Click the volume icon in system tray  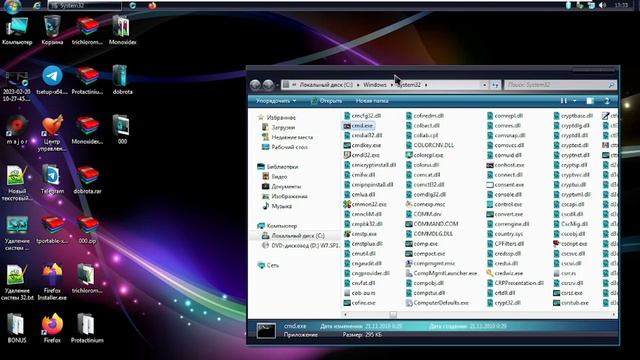[602, 5]
